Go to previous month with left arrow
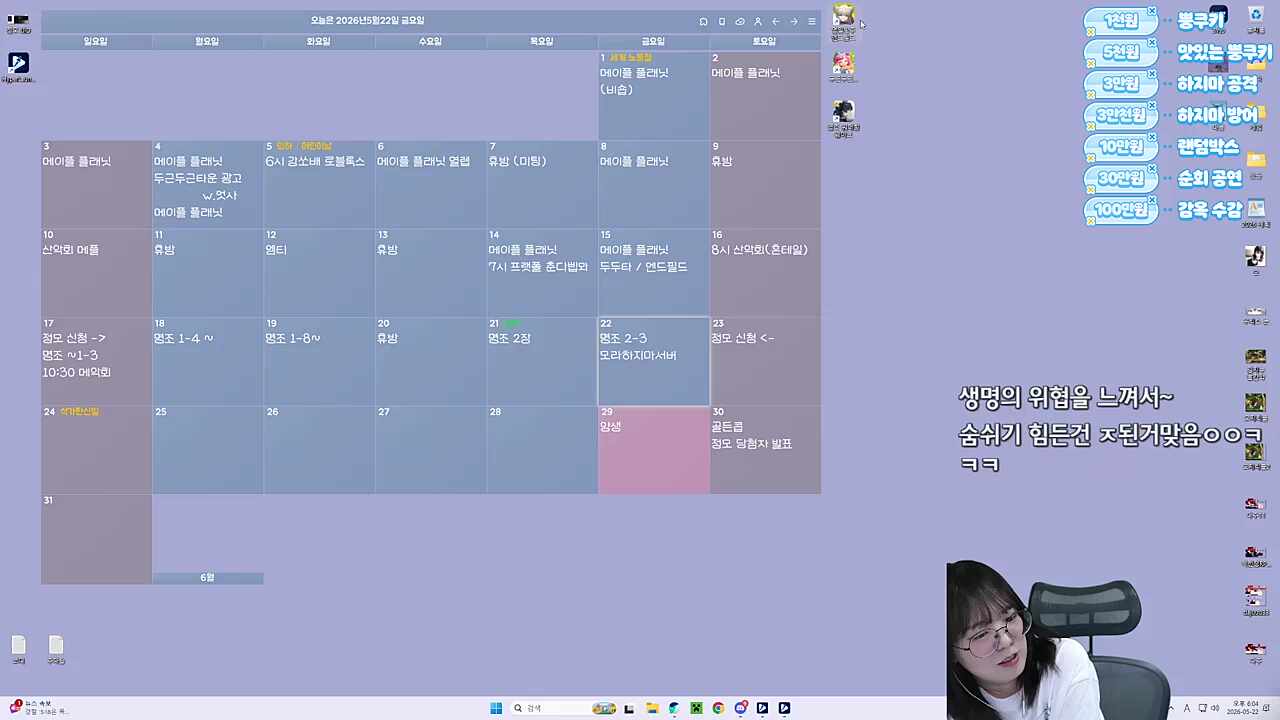 (775, 21)
